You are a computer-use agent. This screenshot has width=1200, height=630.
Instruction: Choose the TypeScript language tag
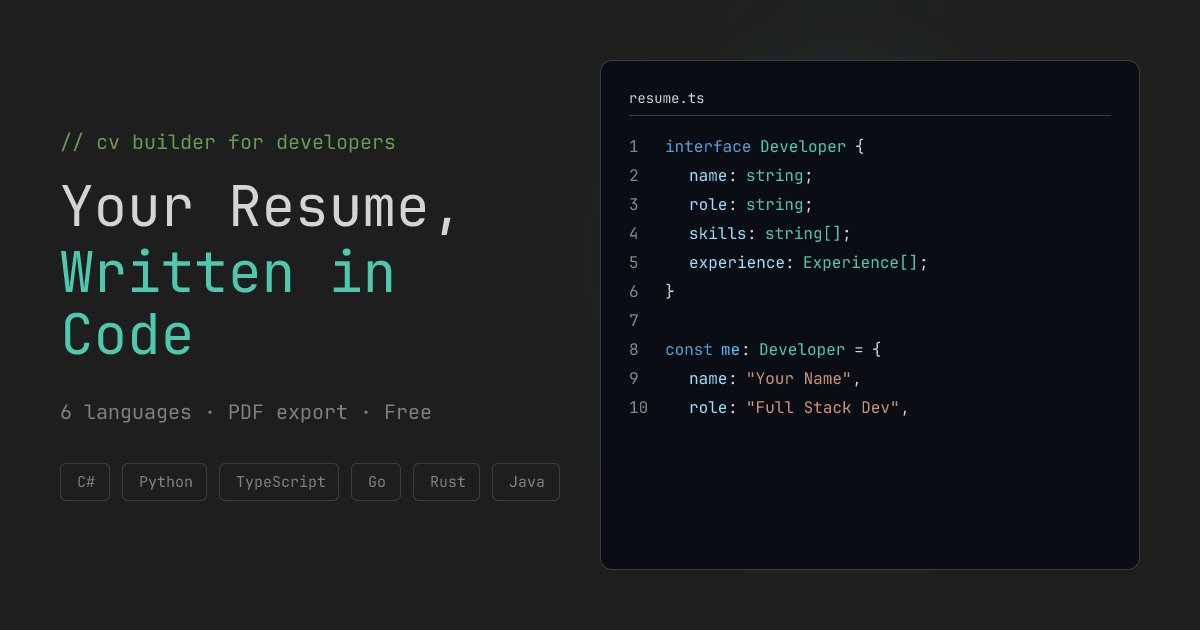(279, 482)
